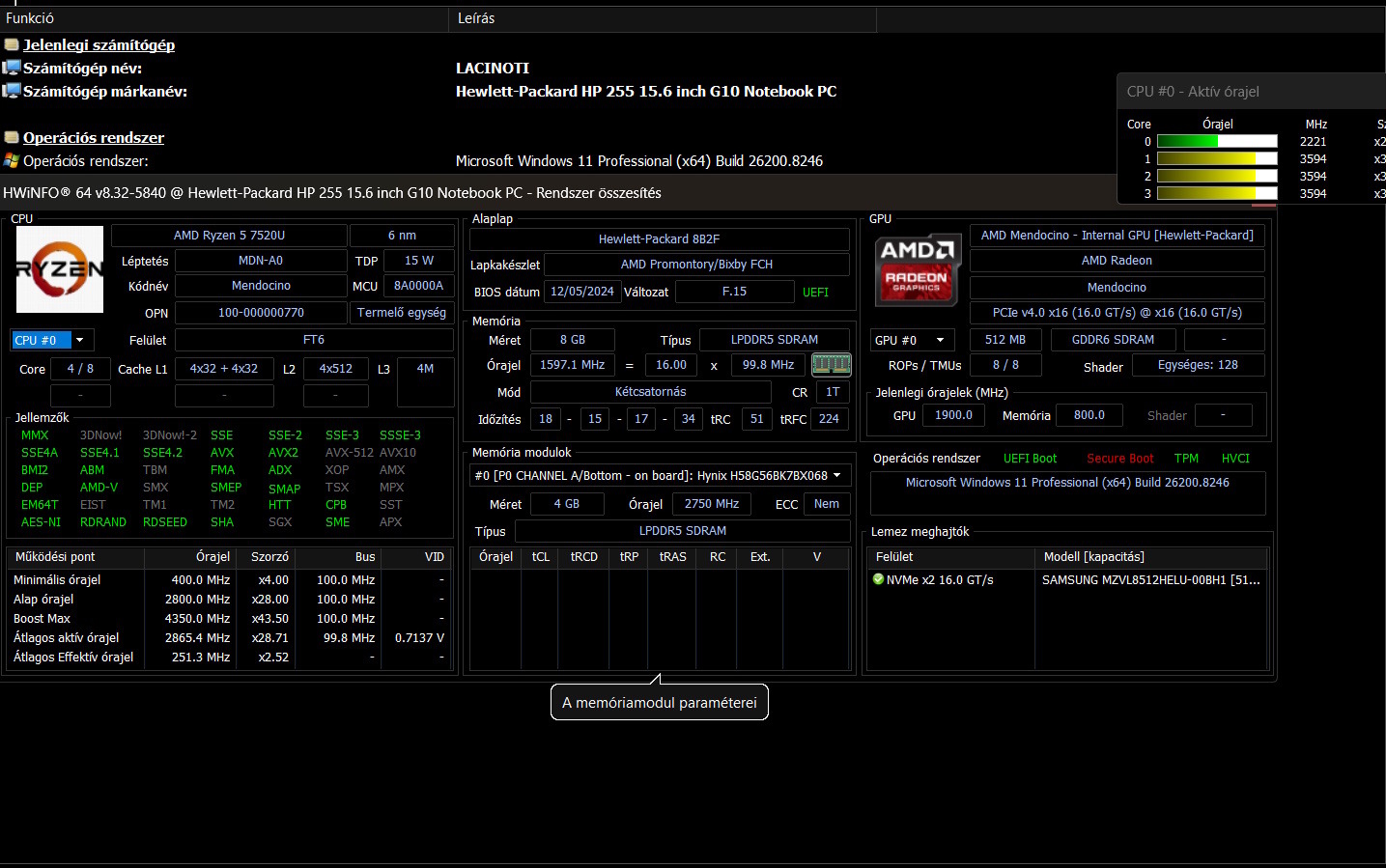Click the monitor icon beside Számítógép név
The width and height of the screenshot is (1386, 868).
[12, 68]
